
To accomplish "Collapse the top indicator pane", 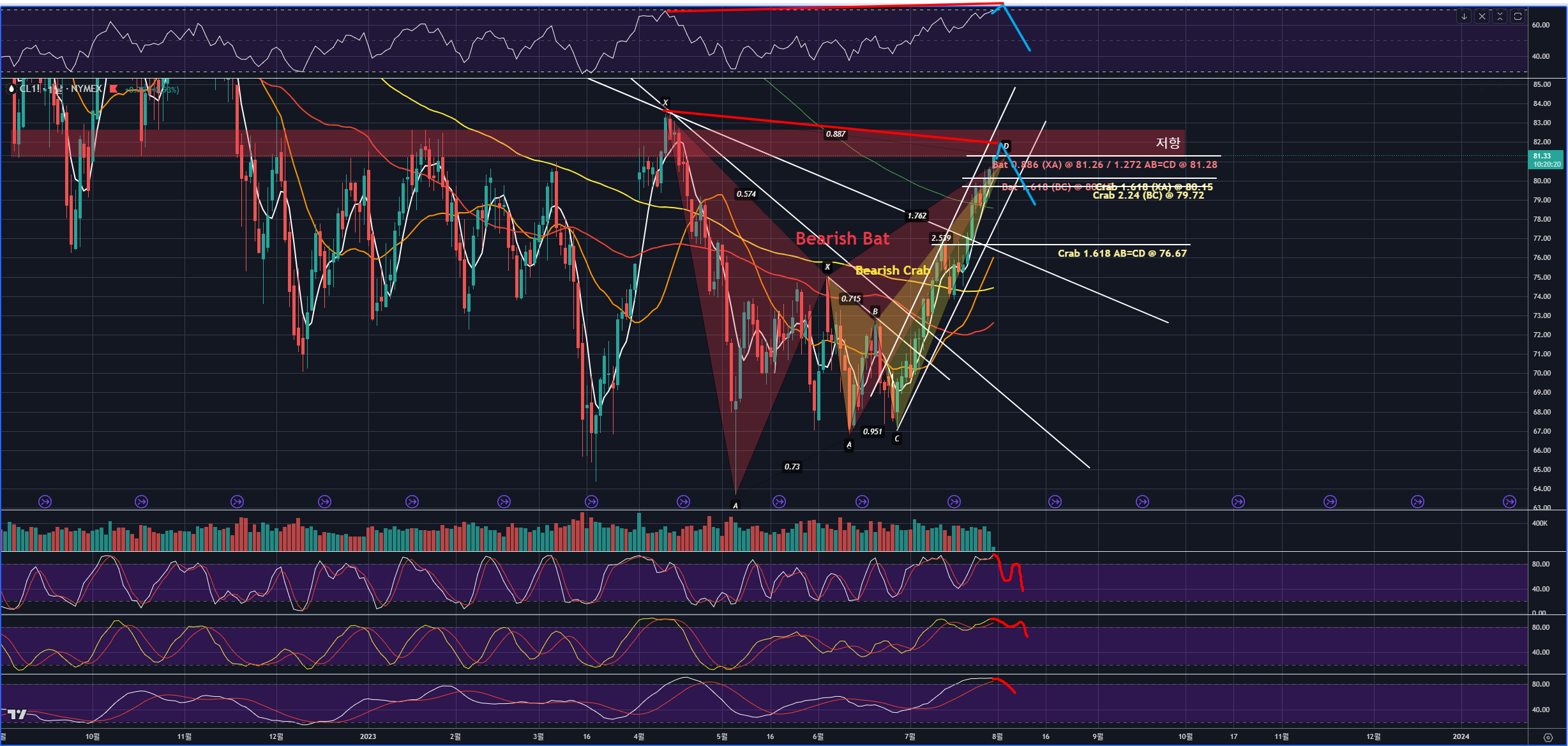I will [1500, 17].
